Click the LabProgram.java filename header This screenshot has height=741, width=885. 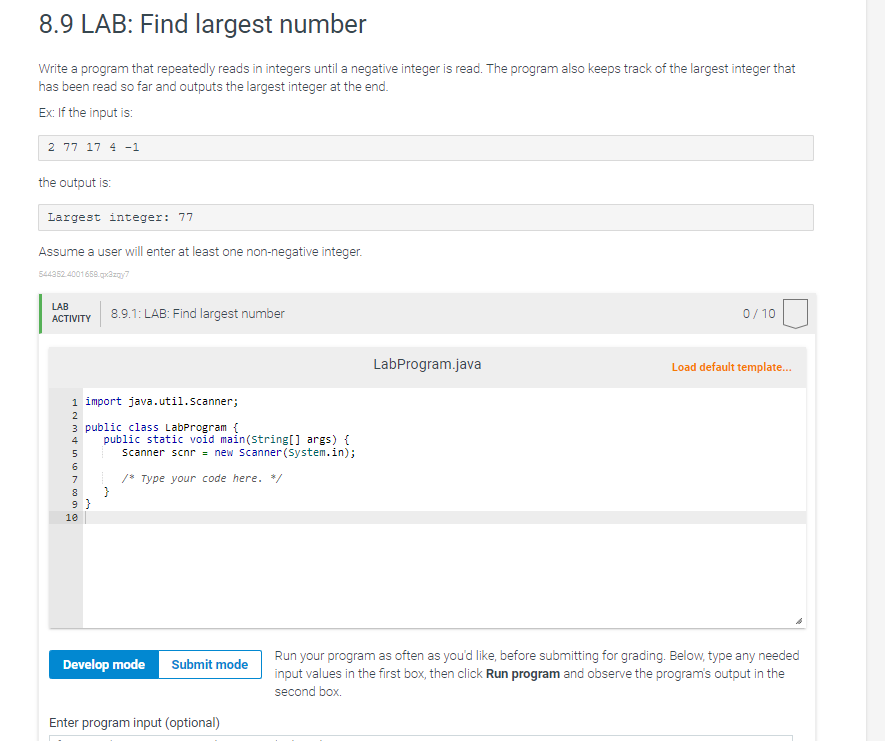(x=427, y=364)
